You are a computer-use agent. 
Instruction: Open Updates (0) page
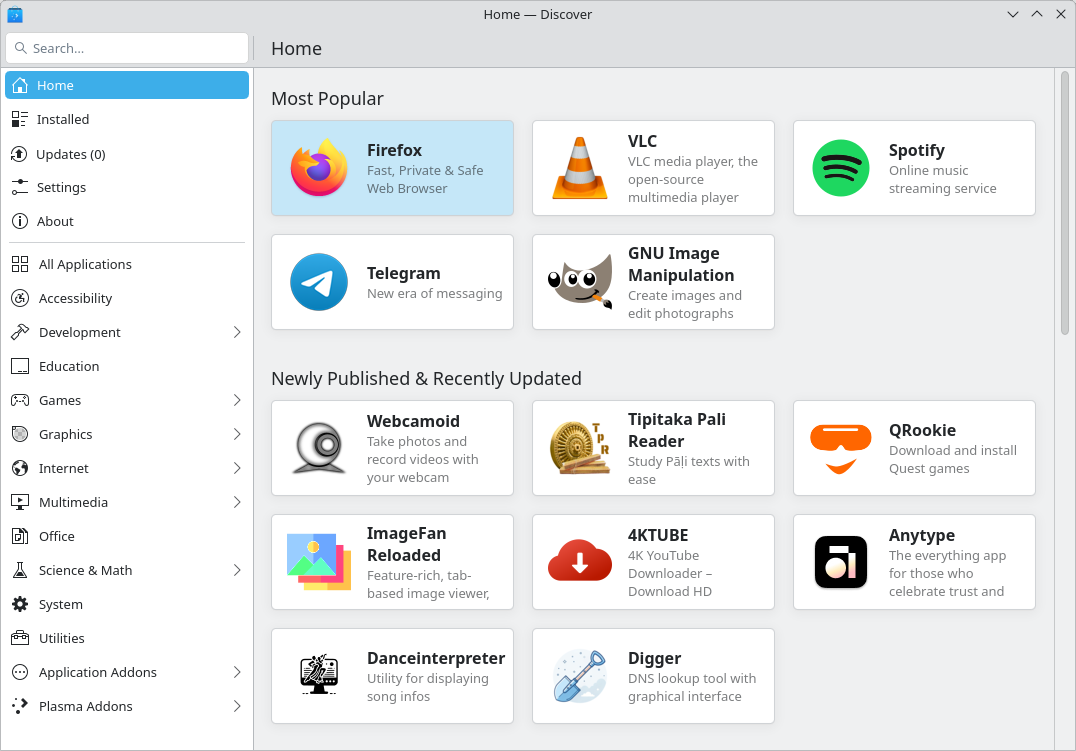127,154
